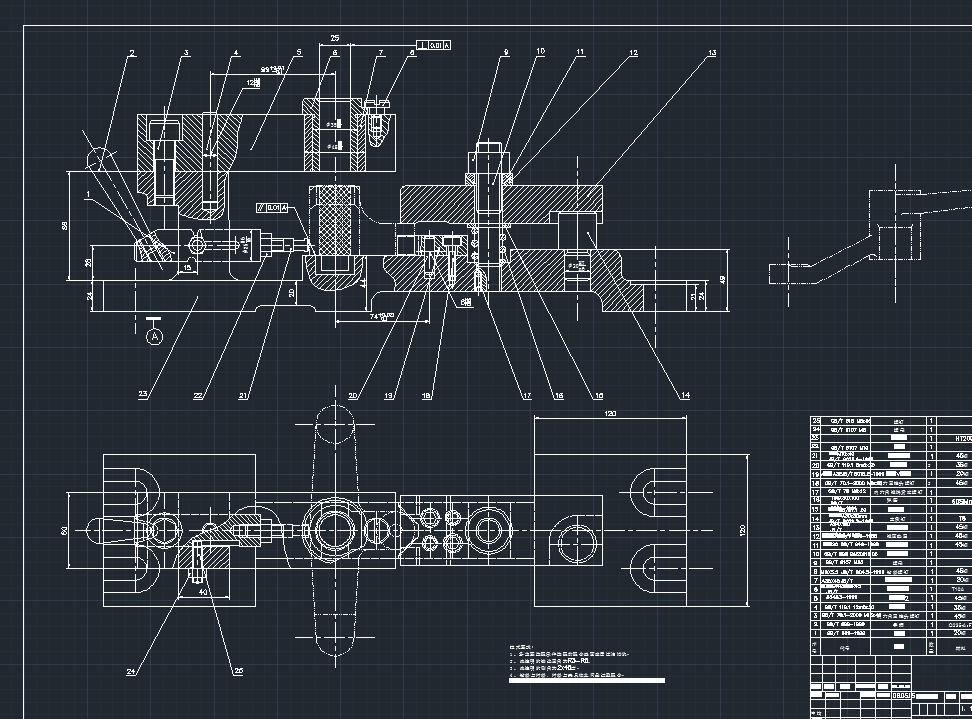972x719 pixels.
Task: Select part balloon number 12
Action: coord(633,53)
